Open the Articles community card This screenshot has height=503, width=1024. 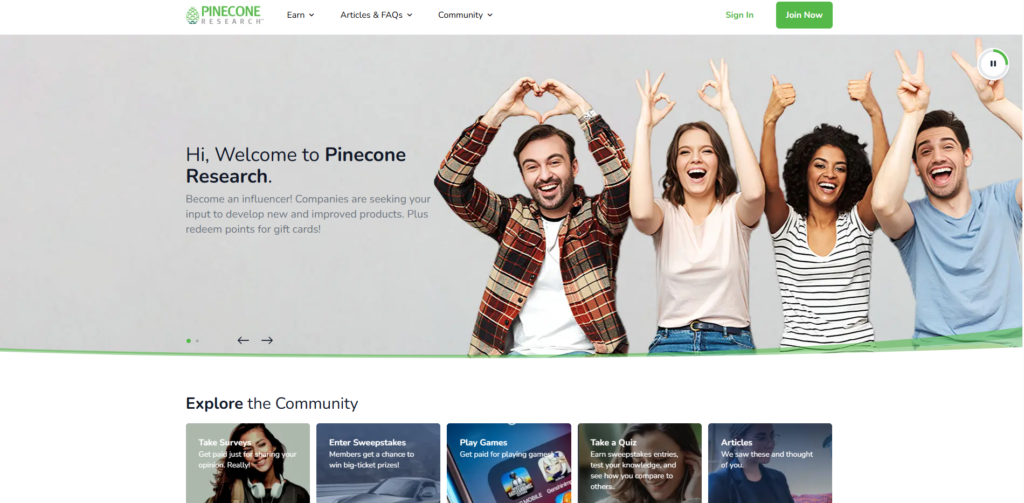point(770,463)
